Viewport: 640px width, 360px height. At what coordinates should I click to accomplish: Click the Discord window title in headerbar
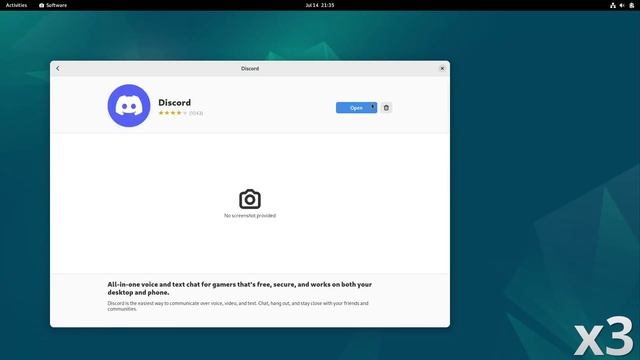click(250, 69)
